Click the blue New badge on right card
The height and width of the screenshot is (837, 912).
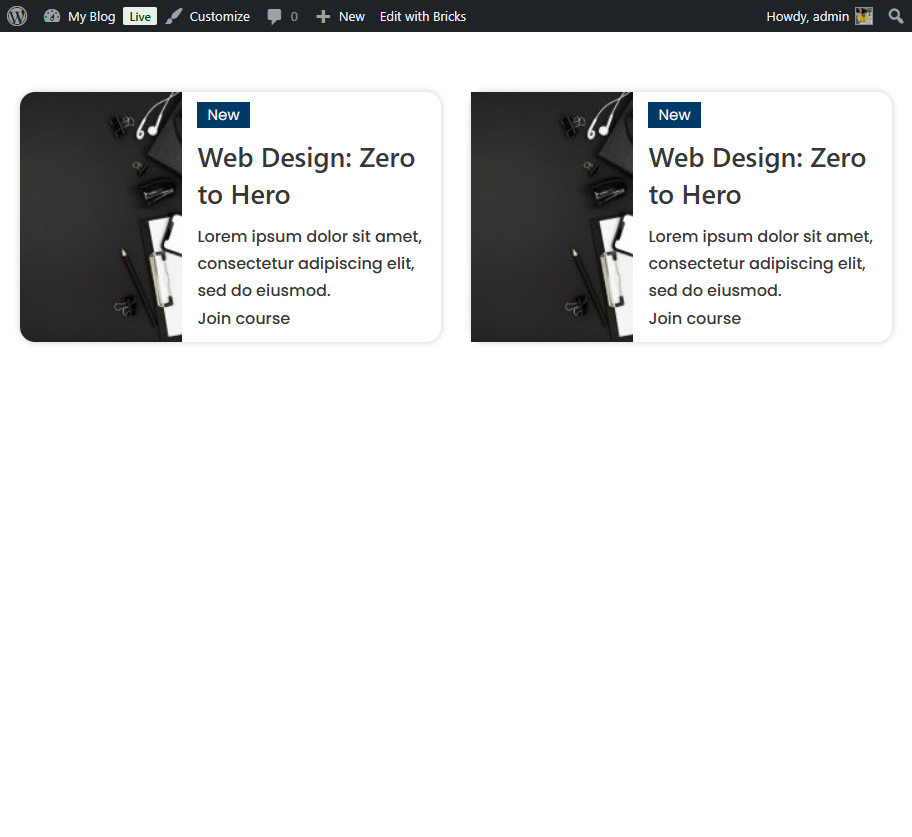674,115
